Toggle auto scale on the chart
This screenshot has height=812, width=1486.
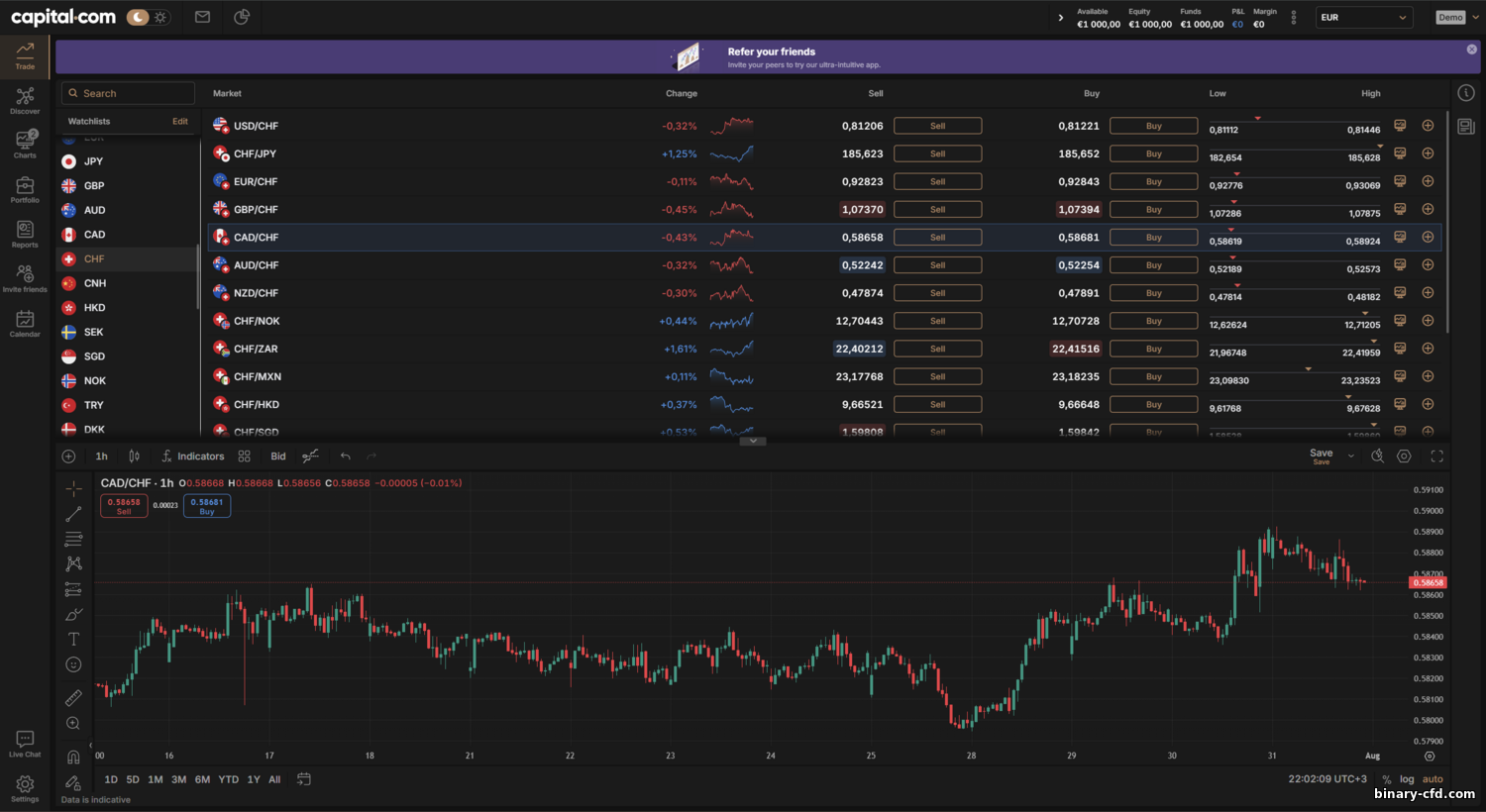coord(1433,779)
